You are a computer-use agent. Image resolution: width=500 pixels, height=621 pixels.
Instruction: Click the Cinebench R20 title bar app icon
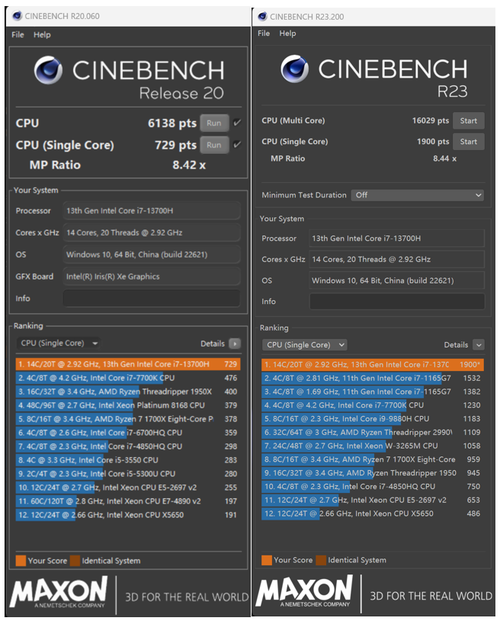pyautogui.click(x=17, y=16)
